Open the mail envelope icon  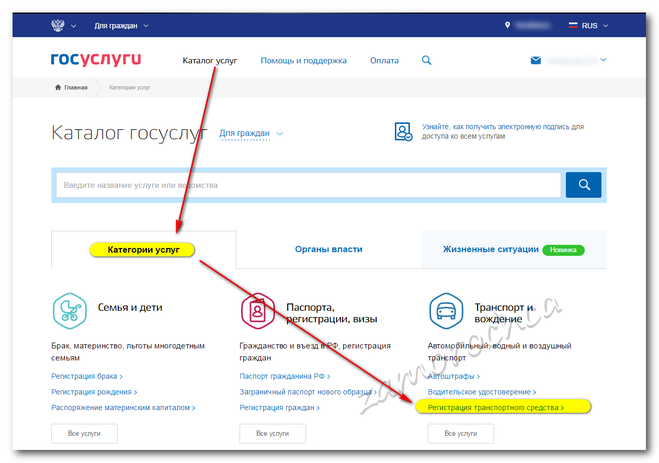tap(536, 61)
